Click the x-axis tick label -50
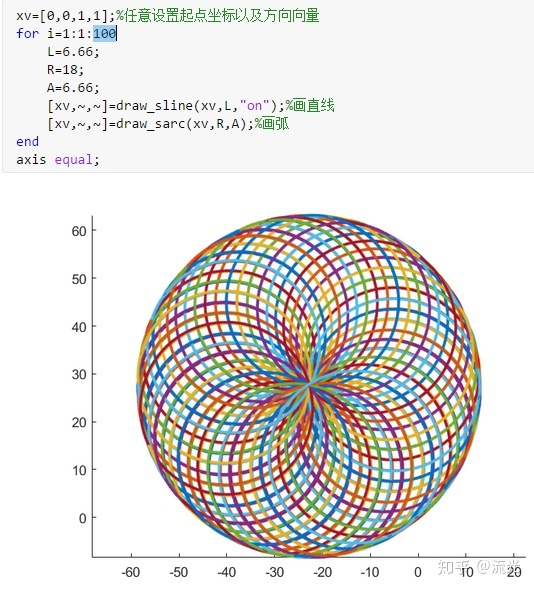The width and height of the screenshot is (534, 590). pos(179,572)
